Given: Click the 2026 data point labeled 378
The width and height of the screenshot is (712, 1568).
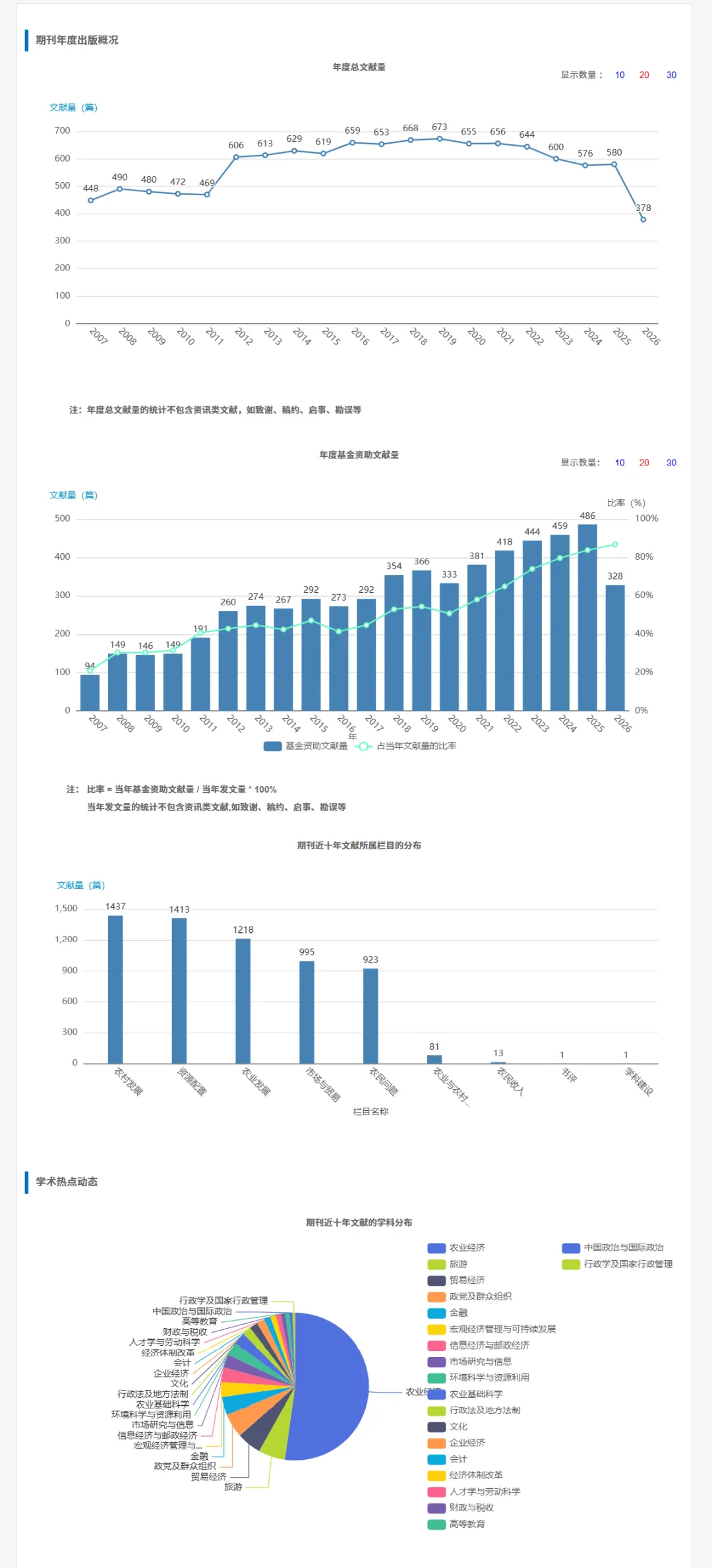Looking at the screenshot, I should click(643, 220).
